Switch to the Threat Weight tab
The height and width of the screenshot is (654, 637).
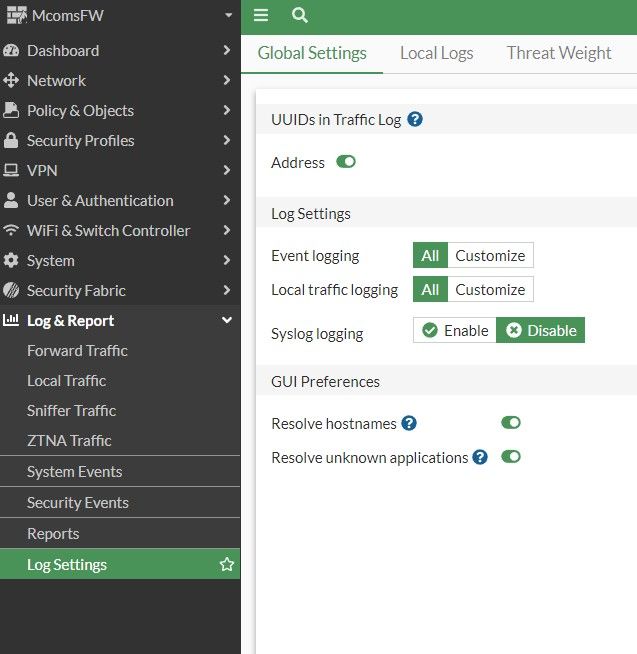[x=558, y=53]
